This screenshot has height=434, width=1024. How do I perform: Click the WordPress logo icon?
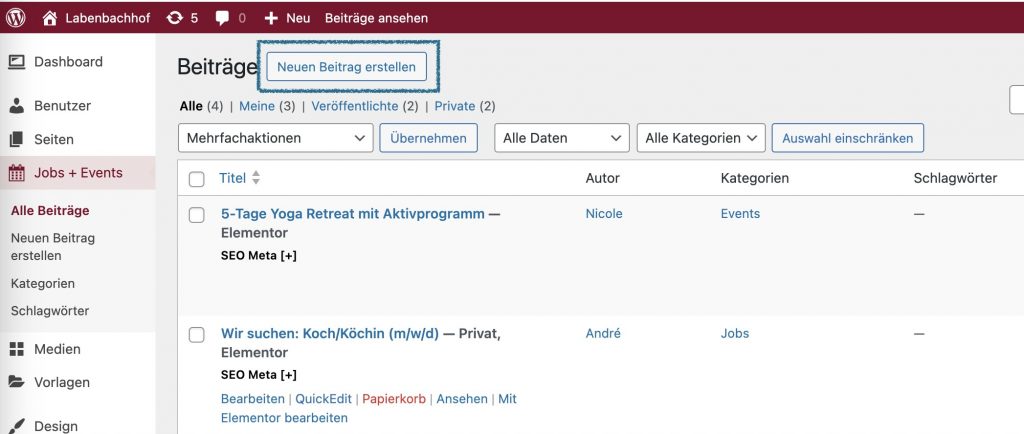[16, 18]
